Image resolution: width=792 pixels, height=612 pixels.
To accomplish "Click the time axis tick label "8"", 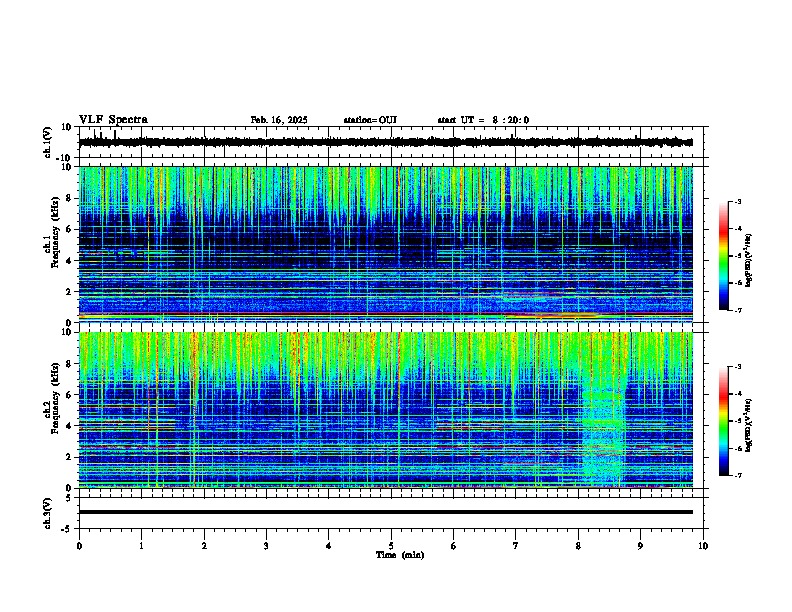I will (578, 546).
